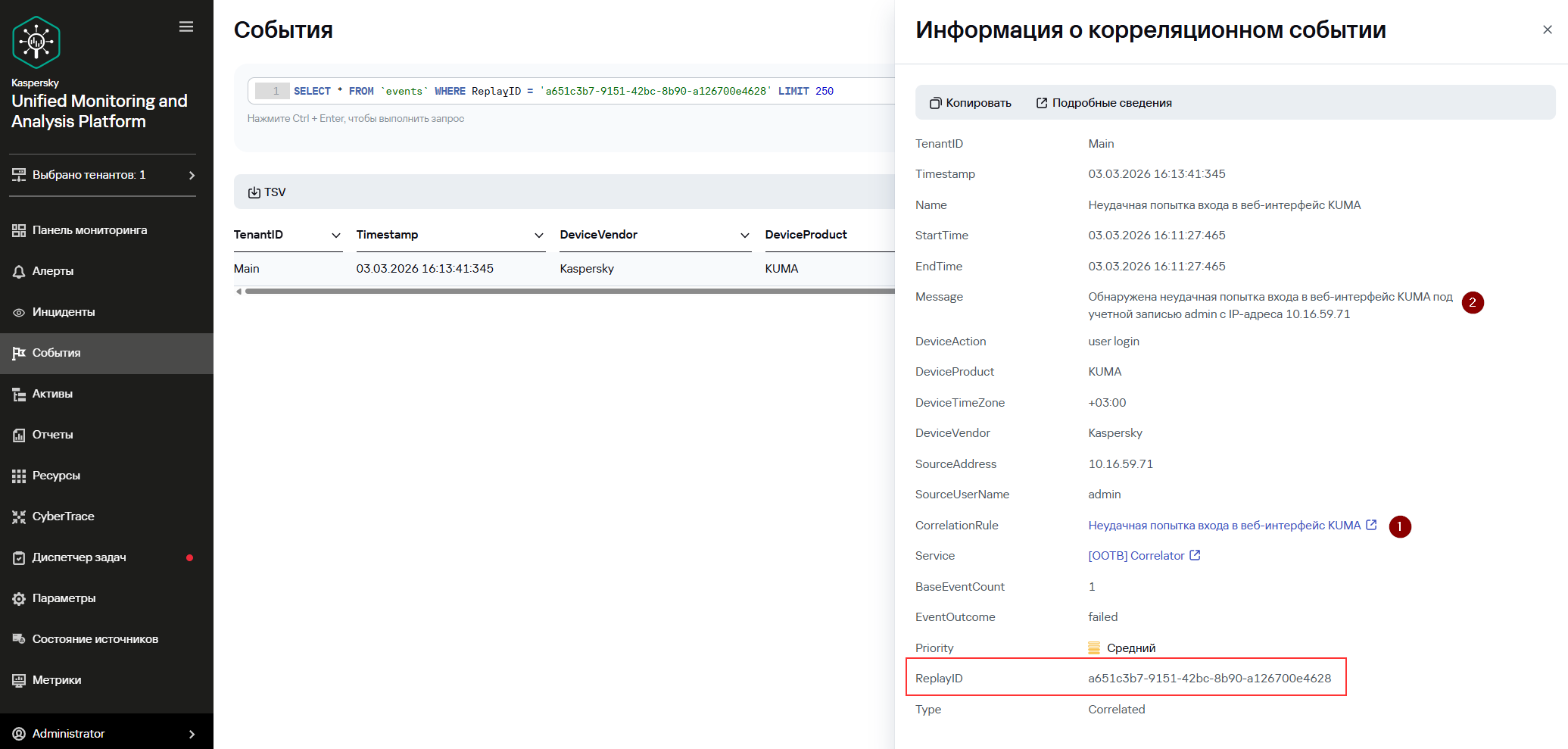Open the Correlator service external-link icon
The height and width of the screenshot is (749, 1568).
(1195, 555)
